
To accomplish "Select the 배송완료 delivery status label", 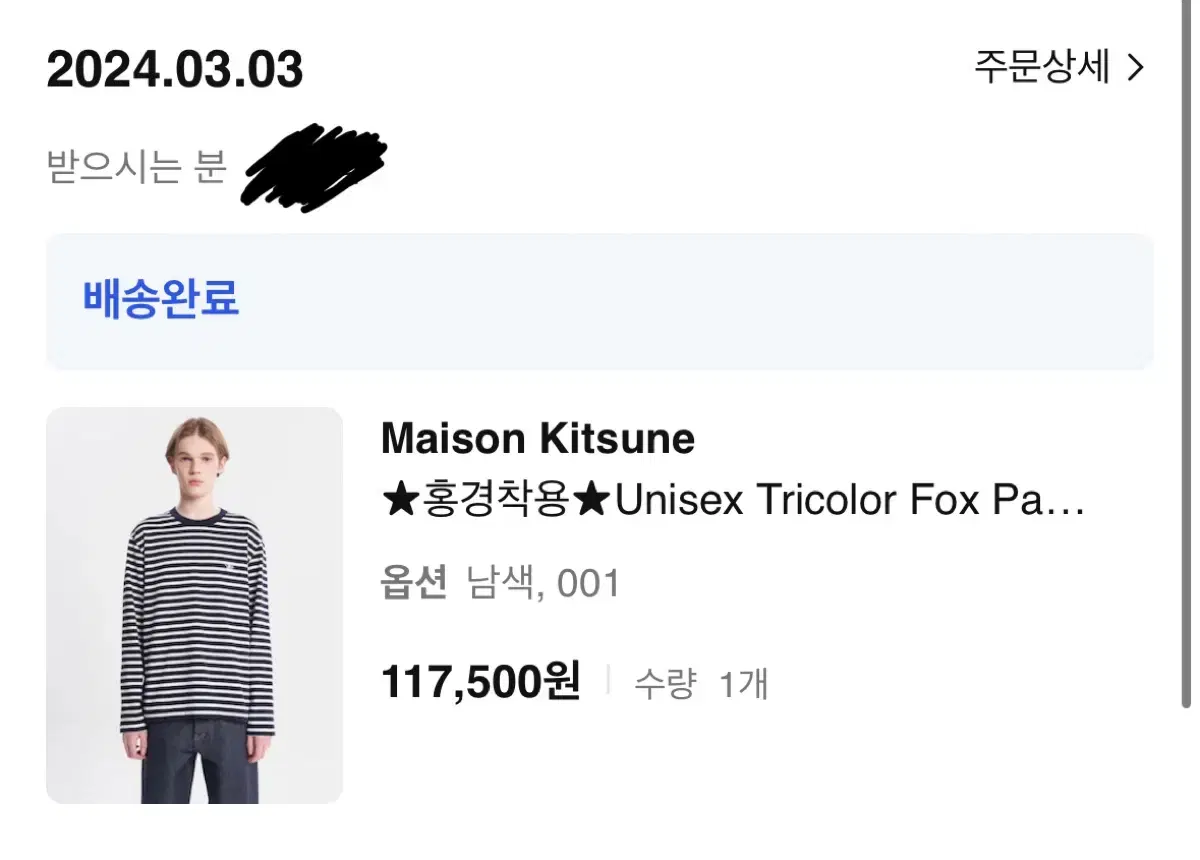I will (x=161, y=299).
